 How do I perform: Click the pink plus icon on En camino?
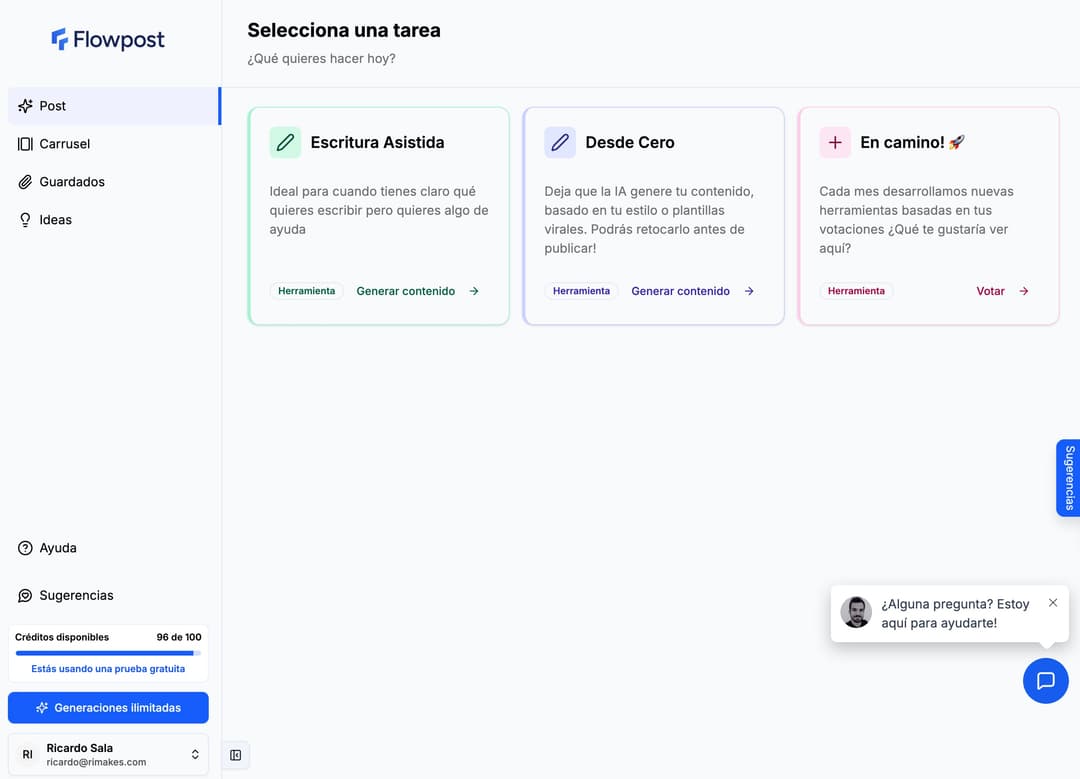835,142
